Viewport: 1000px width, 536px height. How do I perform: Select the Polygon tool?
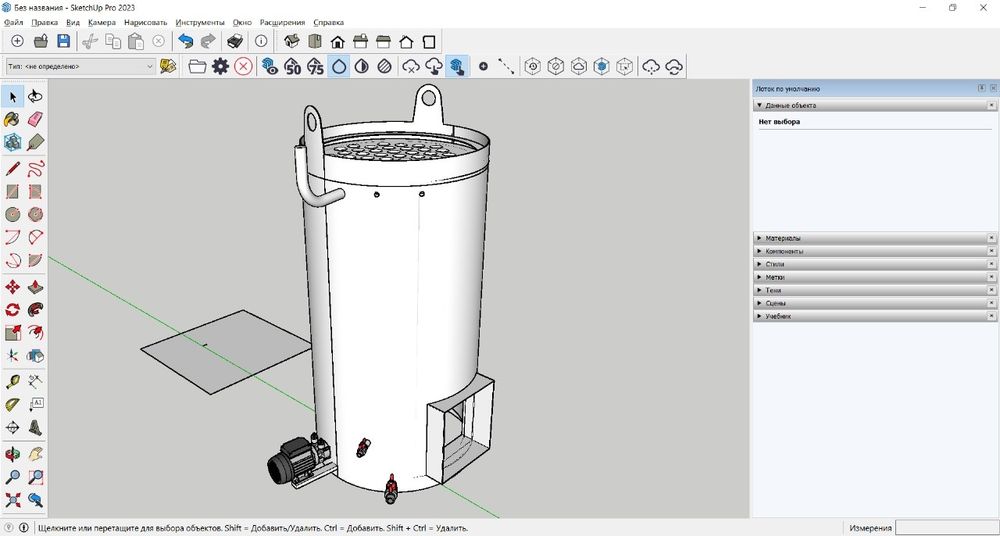coord(36,214)
